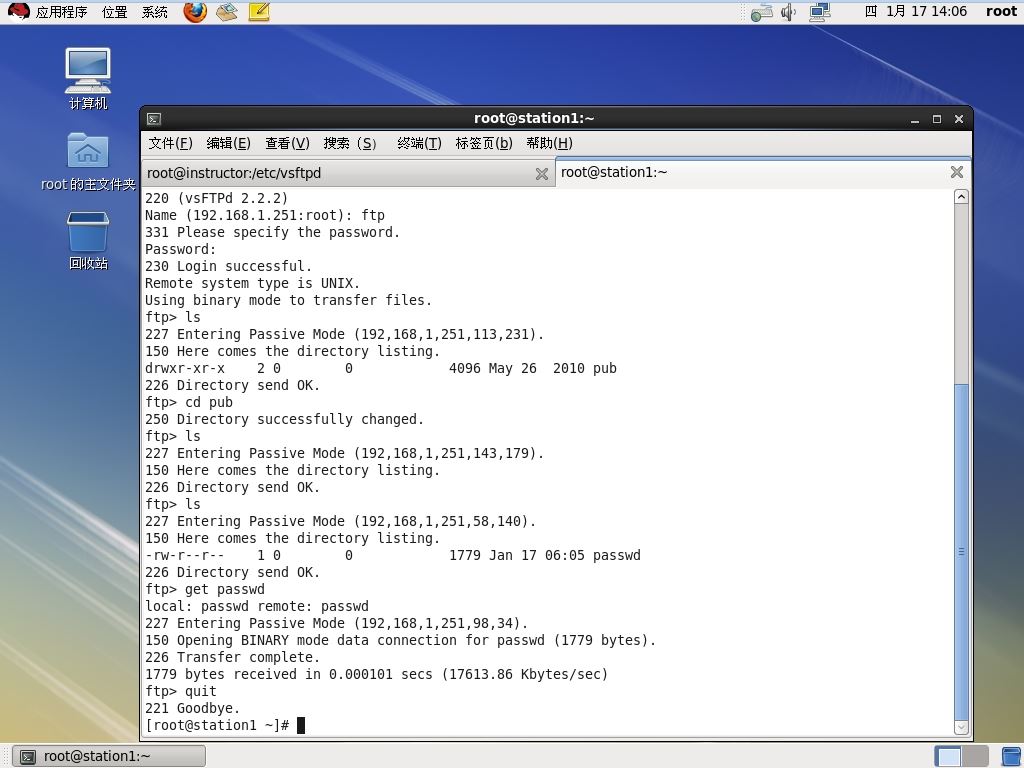Click the terminal scrollbar down arrow
The width and height of the screenshot is (1024, 768).
click(x=961, y=727)
